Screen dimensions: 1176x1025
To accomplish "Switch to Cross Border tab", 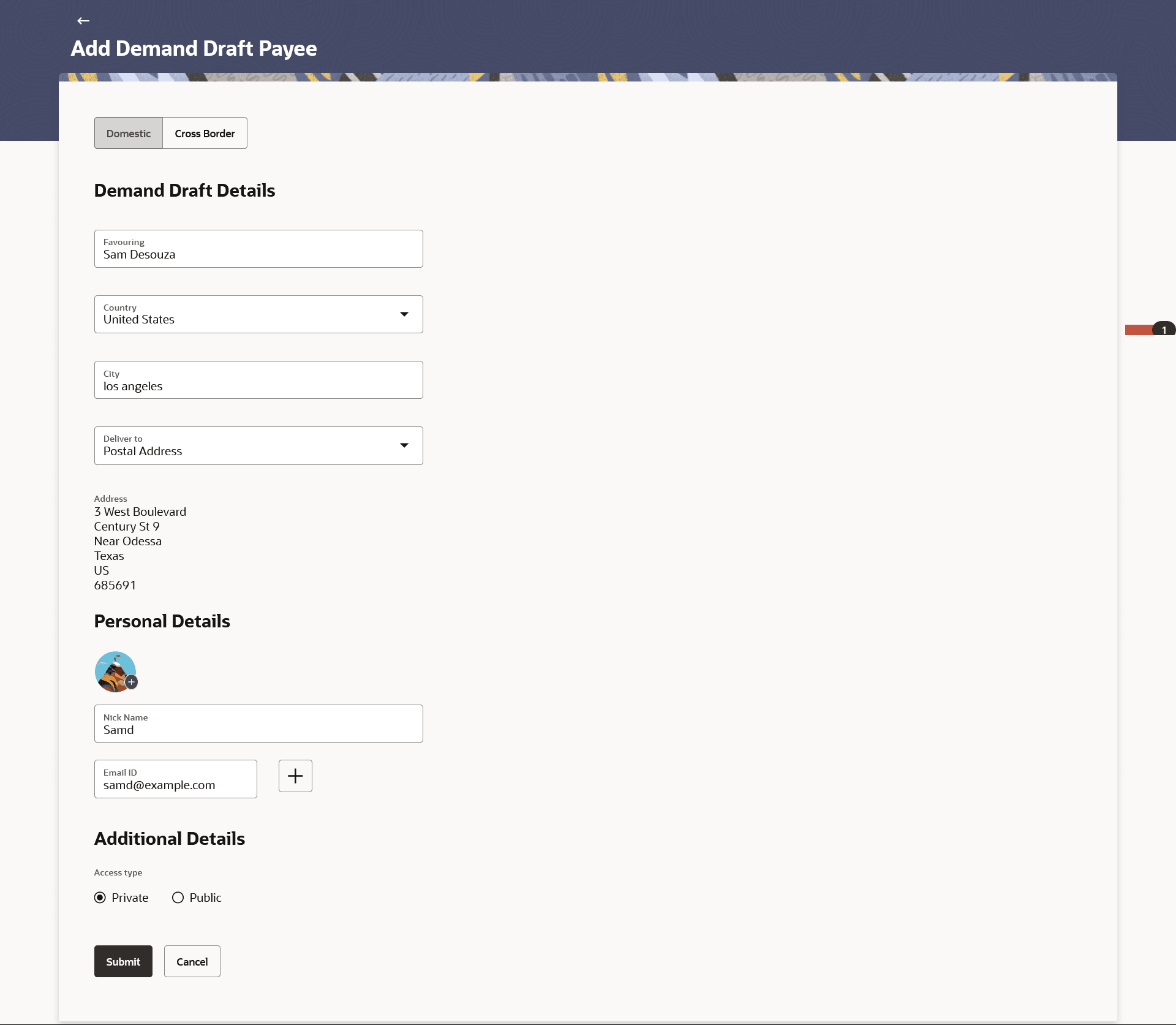I will click(x=205, y=133).
